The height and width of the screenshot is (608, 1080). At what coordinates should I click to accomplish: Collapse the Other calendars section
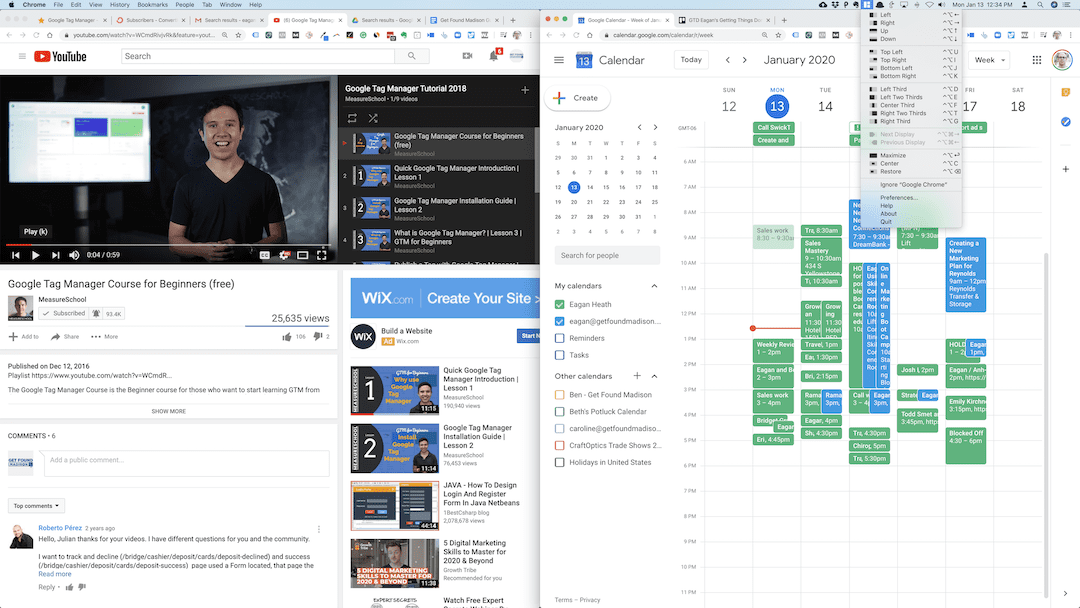[654, 376]
